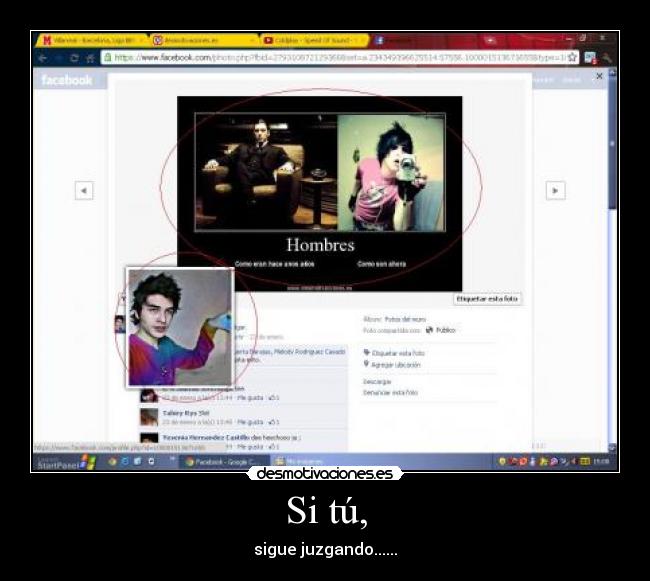
Task: Go to next photo with right arrow
Action: (x=555, y=191)
